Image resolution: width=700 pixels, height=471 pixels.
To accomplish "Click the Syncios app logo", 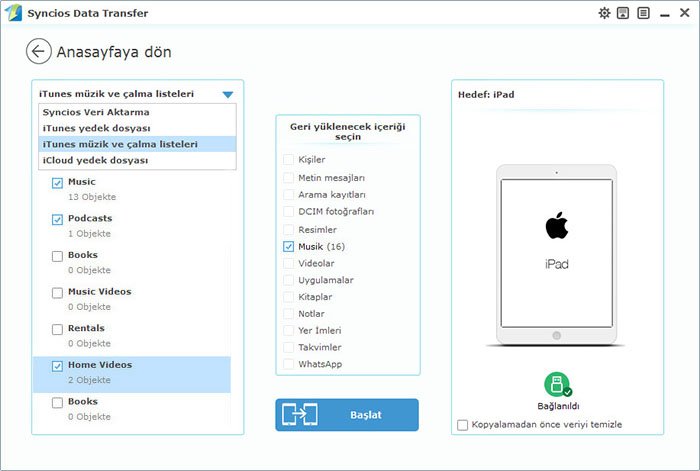I will (x=13, y=13).
